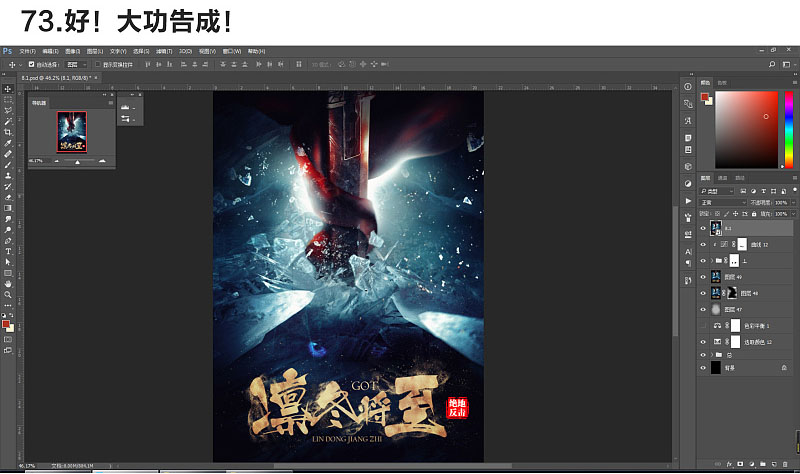Screen dimensions: 800x474
Task: Select the Gradient tool
Action: tap(8, 208)
